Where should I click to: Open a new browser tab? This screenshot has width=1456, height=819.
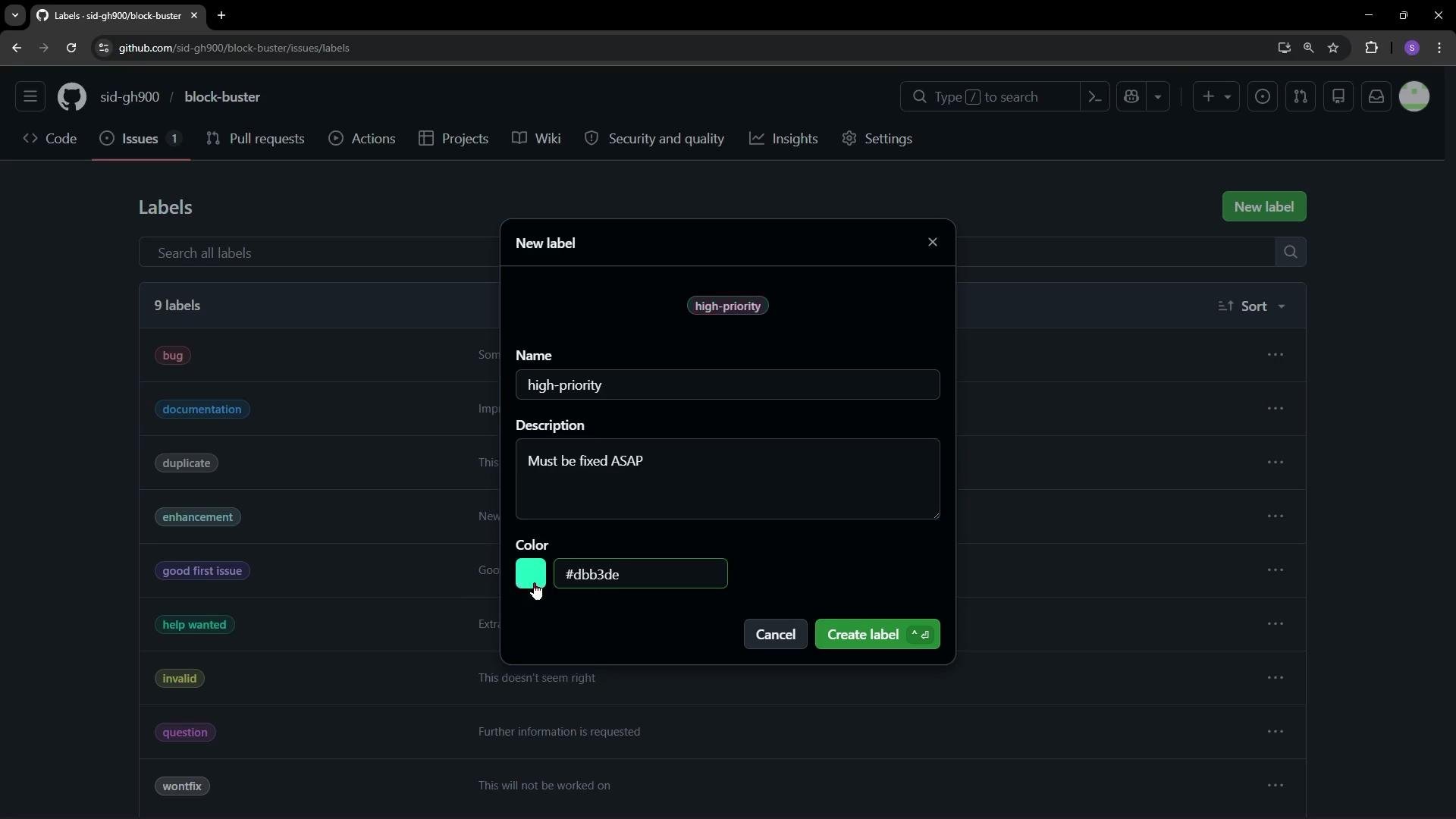(x=221, y=15)
